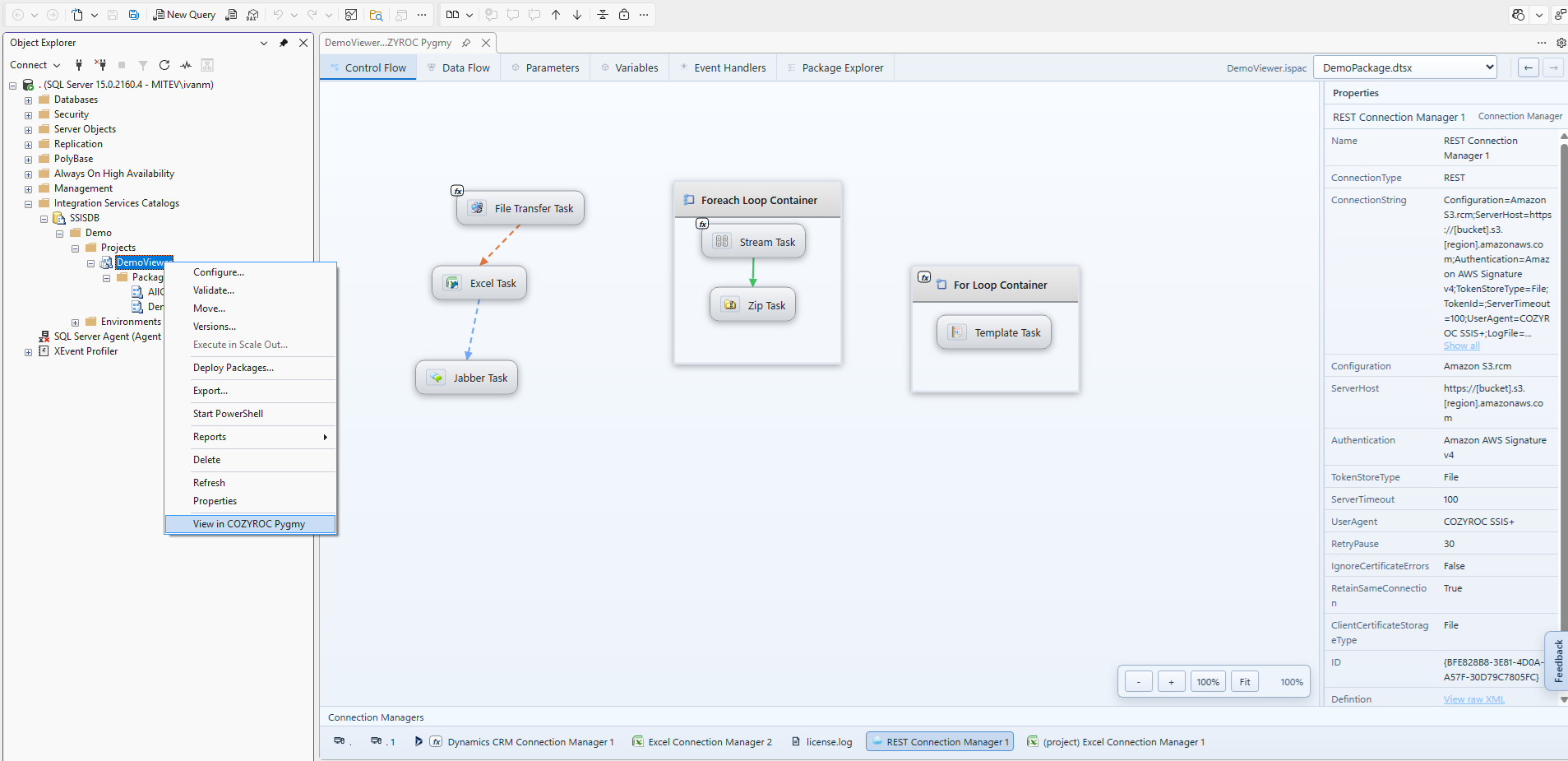The width and height of the screenshot is (1568, 761).
Task: Click the New Query toolbar button
Action: coord(184,15)
